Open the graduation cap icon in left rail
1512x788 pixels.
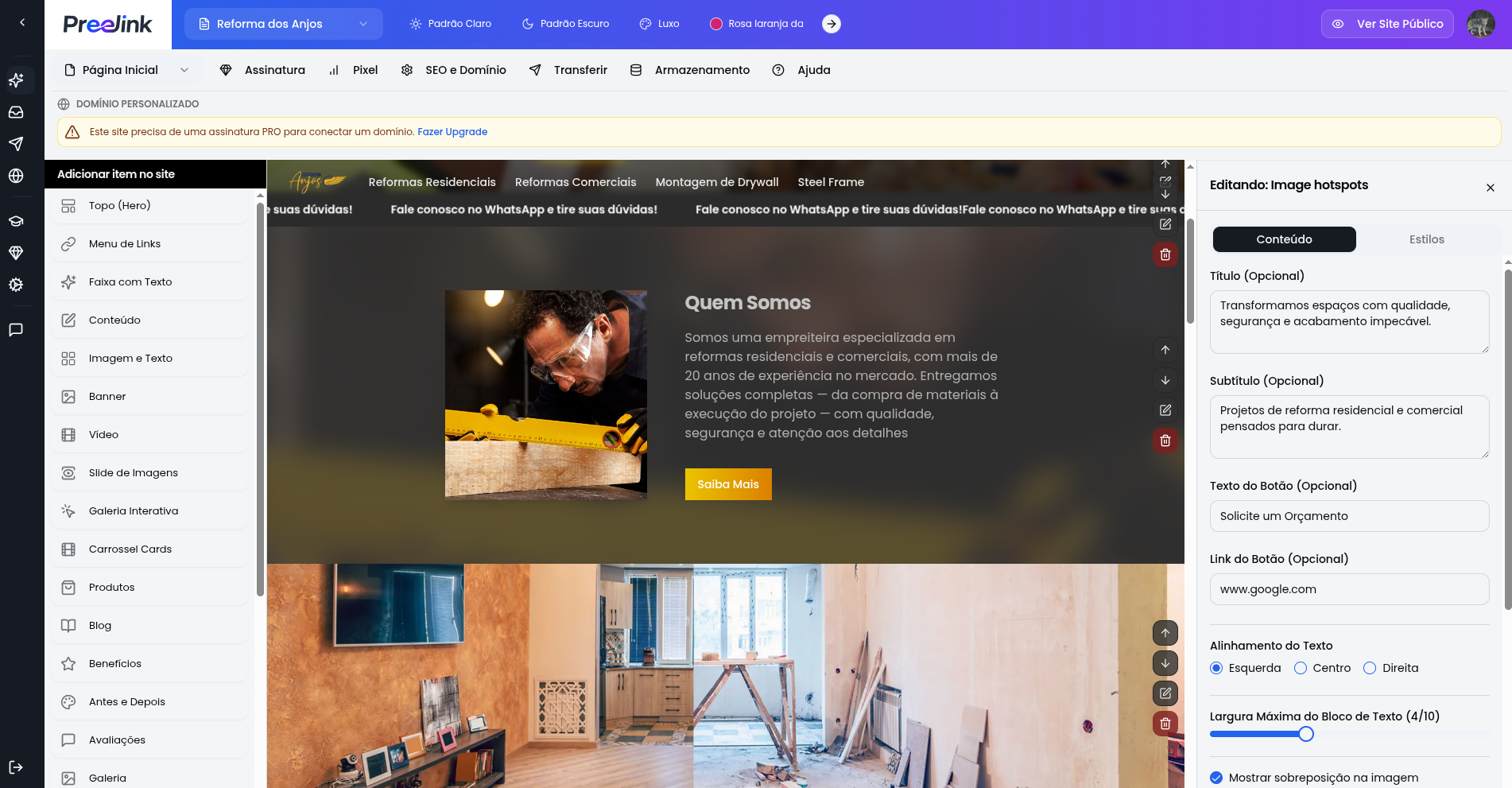tap(16, 221)
